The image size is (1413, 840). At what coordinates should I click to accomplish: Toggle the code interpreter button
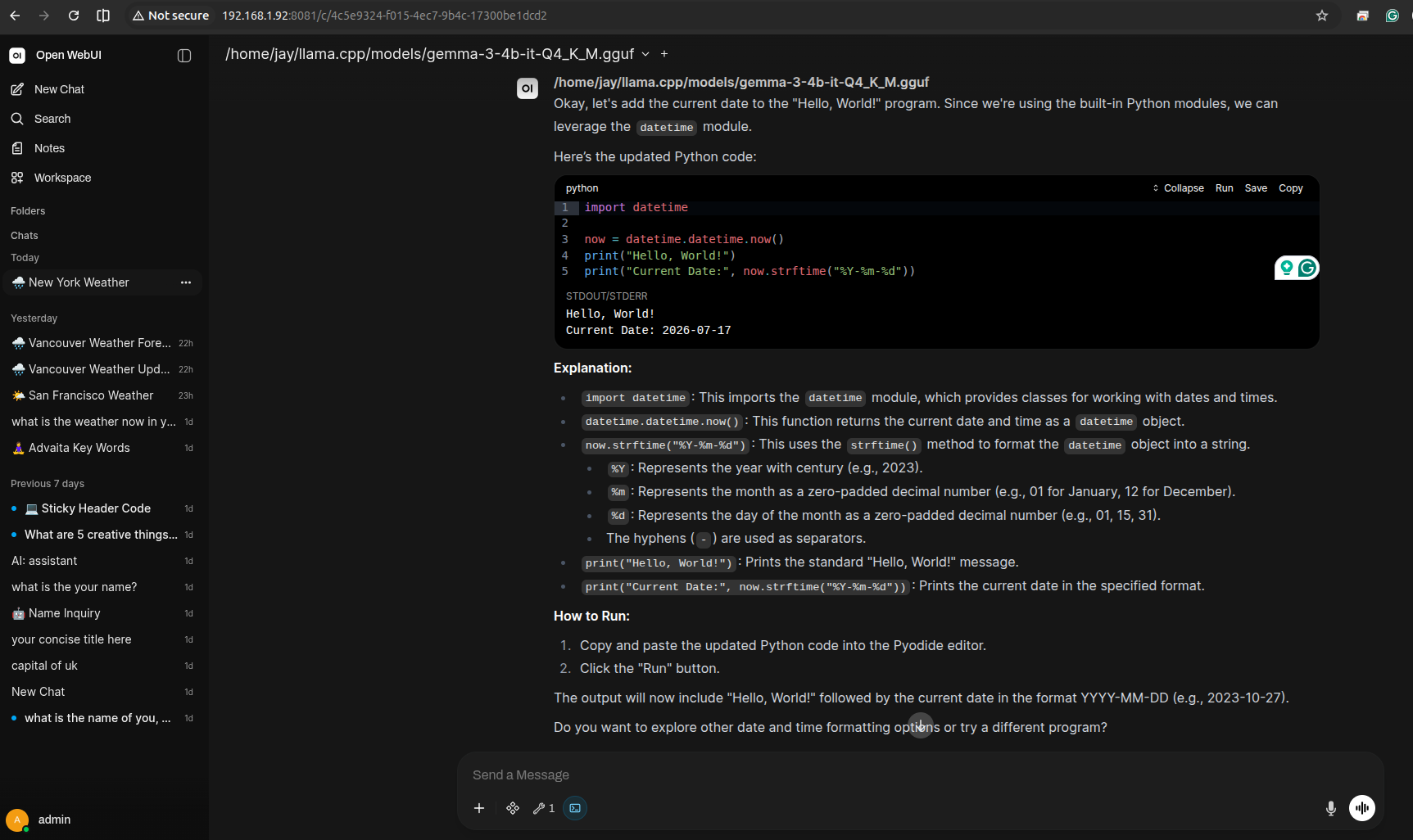point(575,808)
